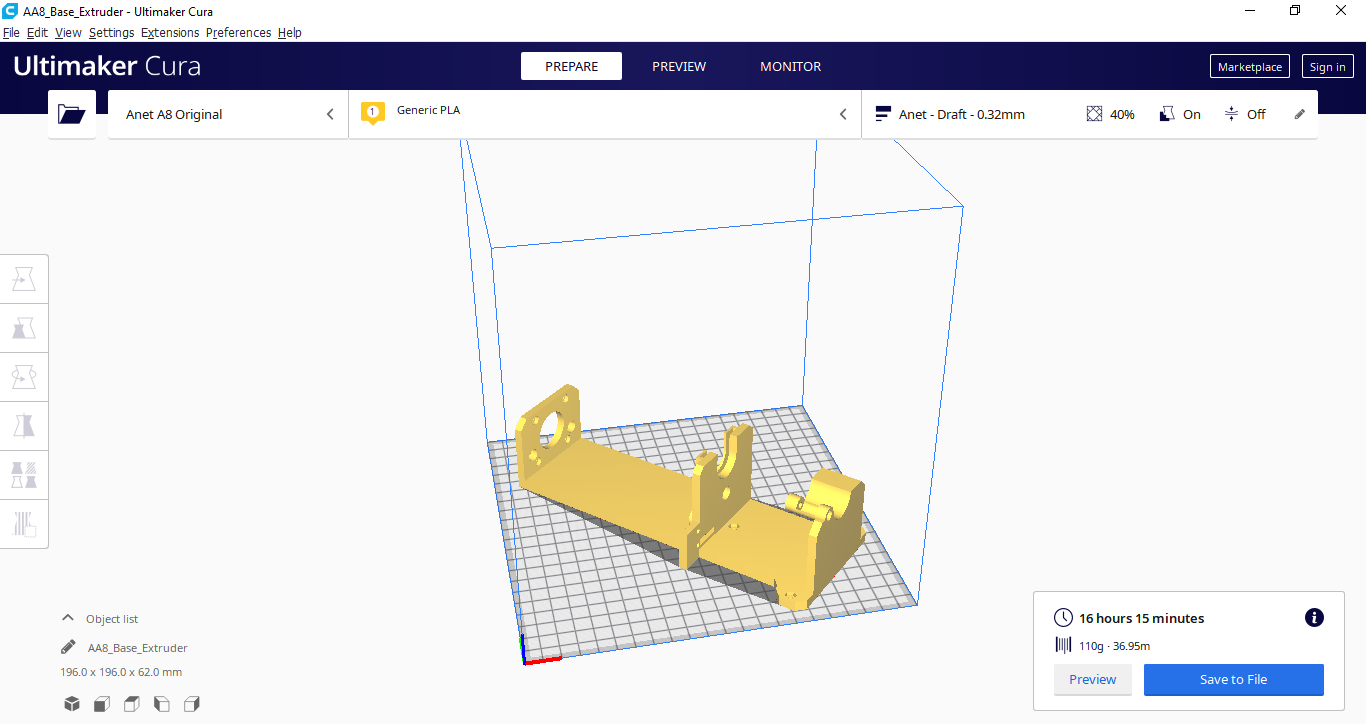Open the Settings menu
Viewport: 1366px width, 724px height.
tap(111, 32)
